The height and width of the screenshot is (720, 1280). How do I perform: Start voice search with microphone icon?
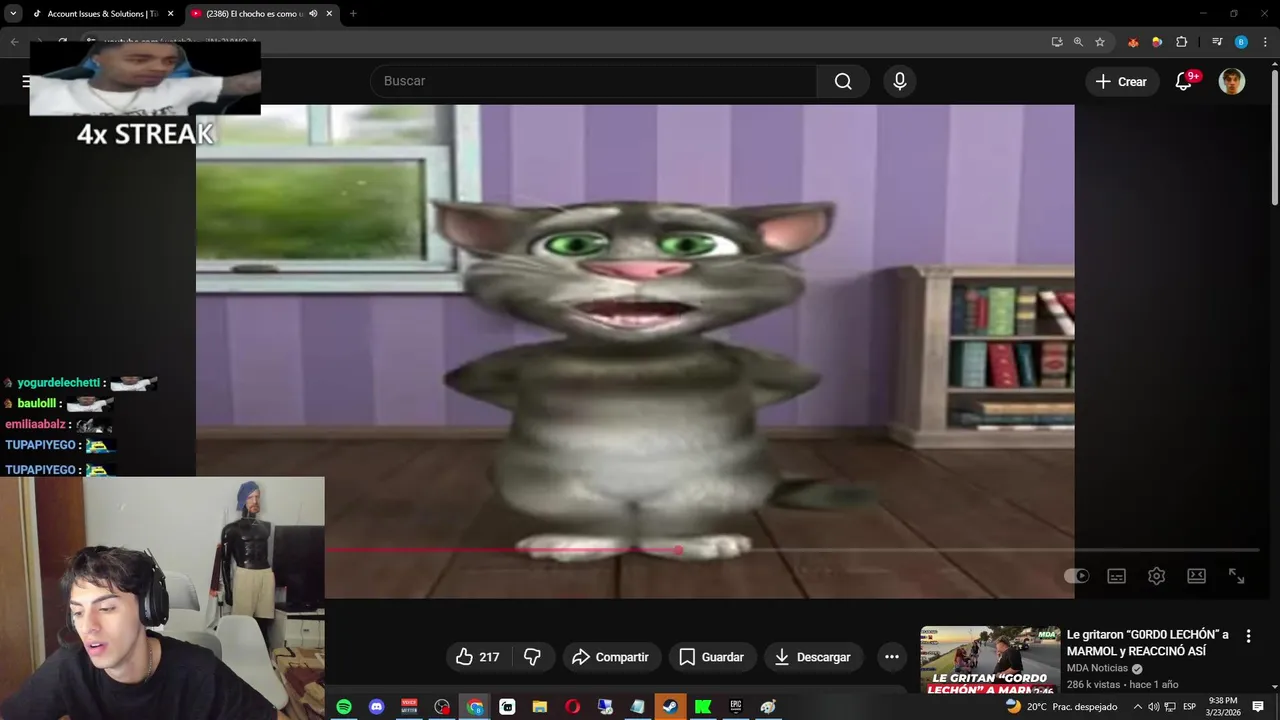[x=900, y=81]
